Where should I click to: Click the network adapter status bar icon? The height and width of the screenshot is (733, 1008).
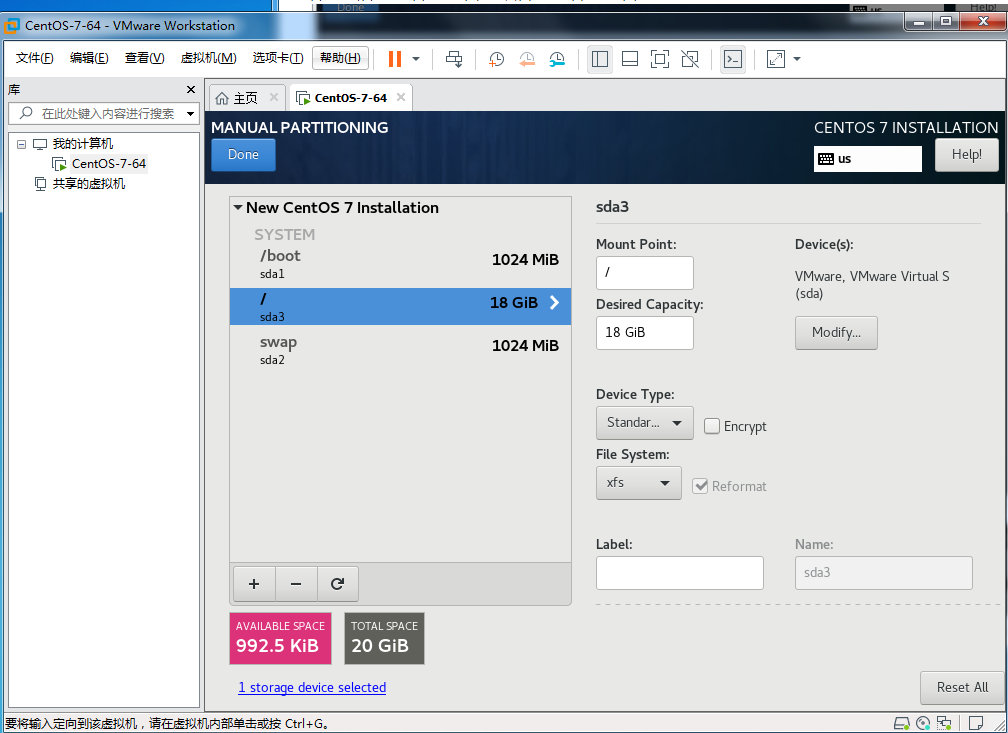(944, 723)
